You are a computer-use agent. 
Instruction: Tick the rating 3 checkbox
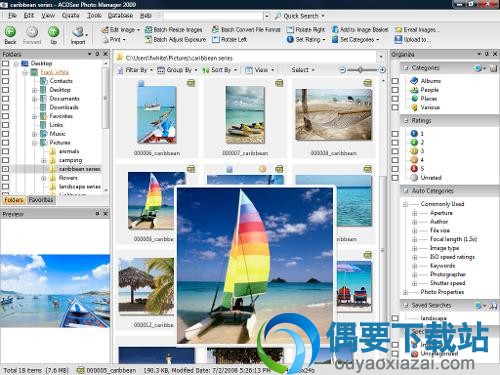click(395, 151)
